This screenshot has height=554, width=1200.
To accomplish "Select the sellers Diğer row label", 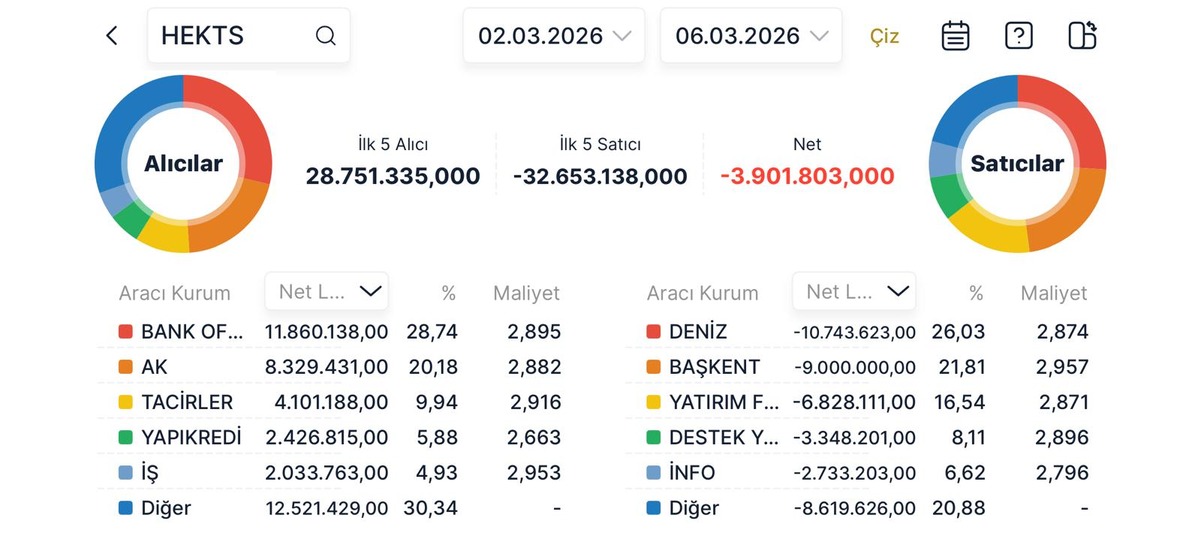I will (x=694, y=508).
